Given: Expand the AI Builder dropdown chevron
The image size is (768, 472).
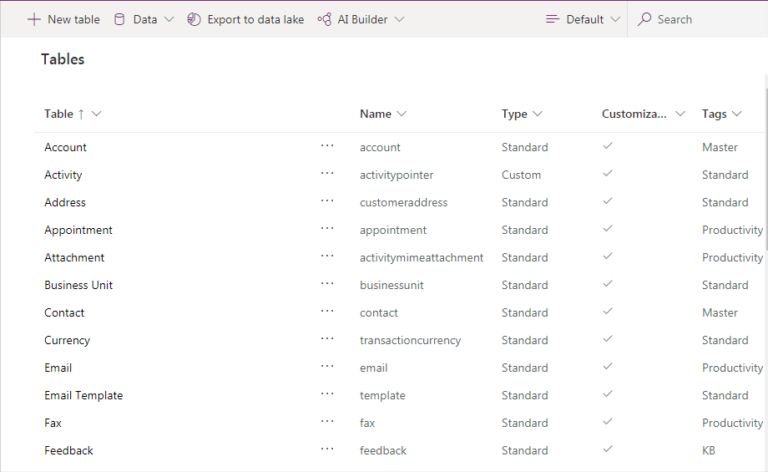Looking at the screenshot, I should [x=399, y=19].
